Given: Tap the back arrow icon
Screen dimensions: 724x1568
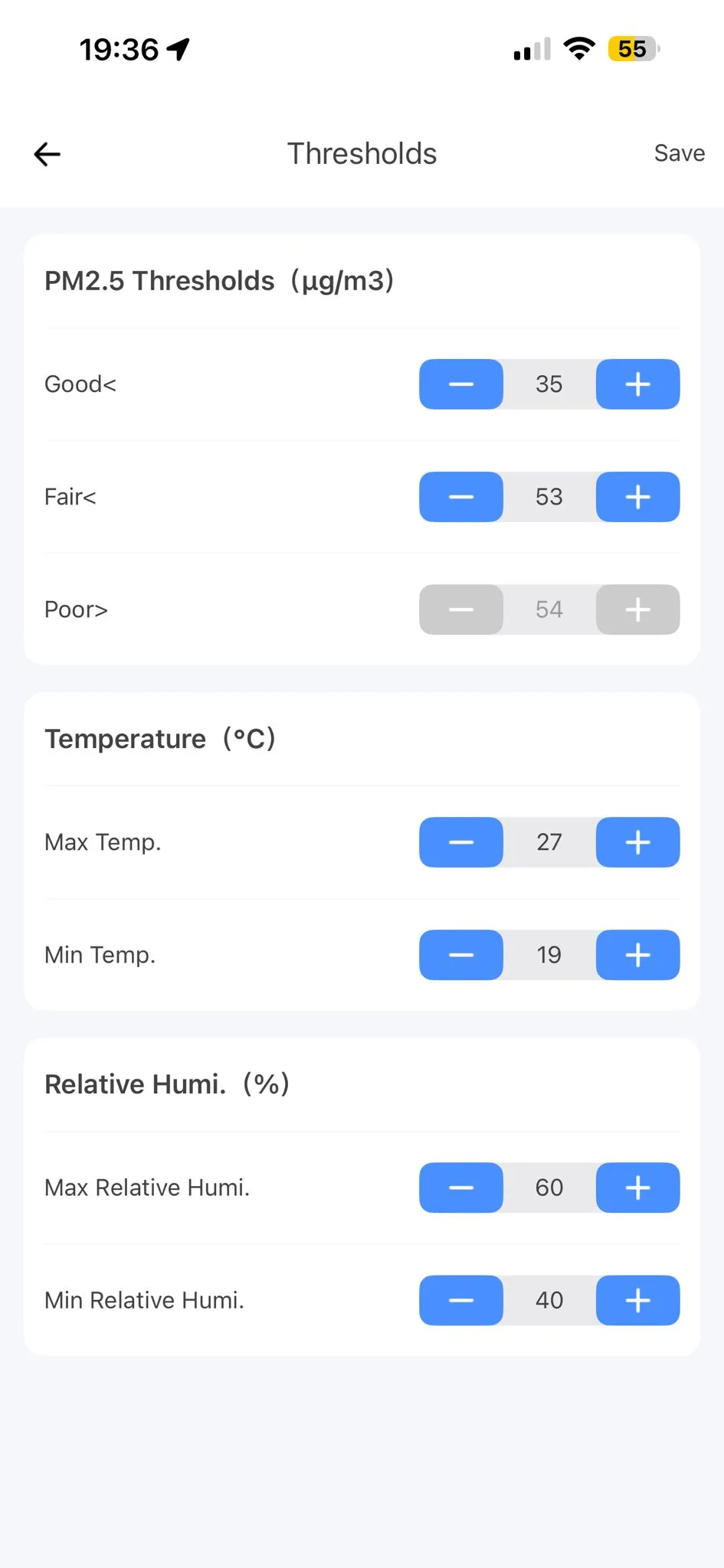Looking at the screenshot, I should click(x=48, y=154).
